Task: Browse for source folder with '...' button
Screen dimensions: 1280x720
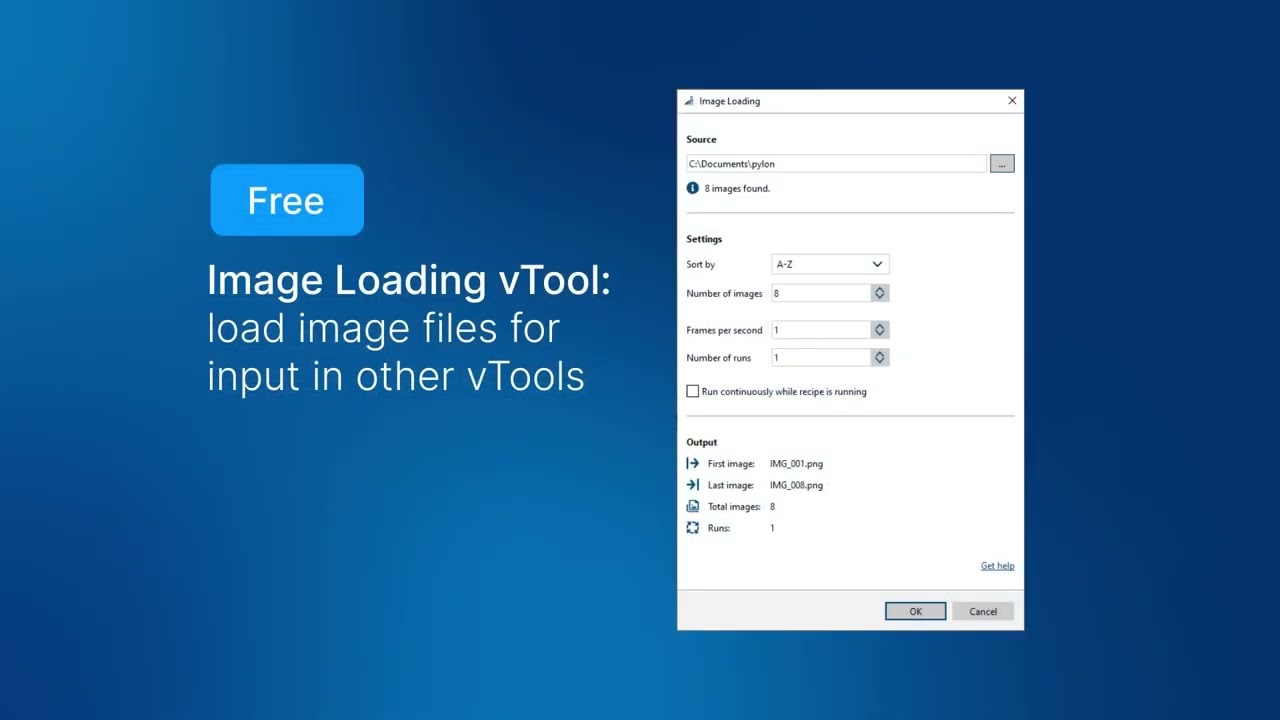Action: tap(1002, 164)
